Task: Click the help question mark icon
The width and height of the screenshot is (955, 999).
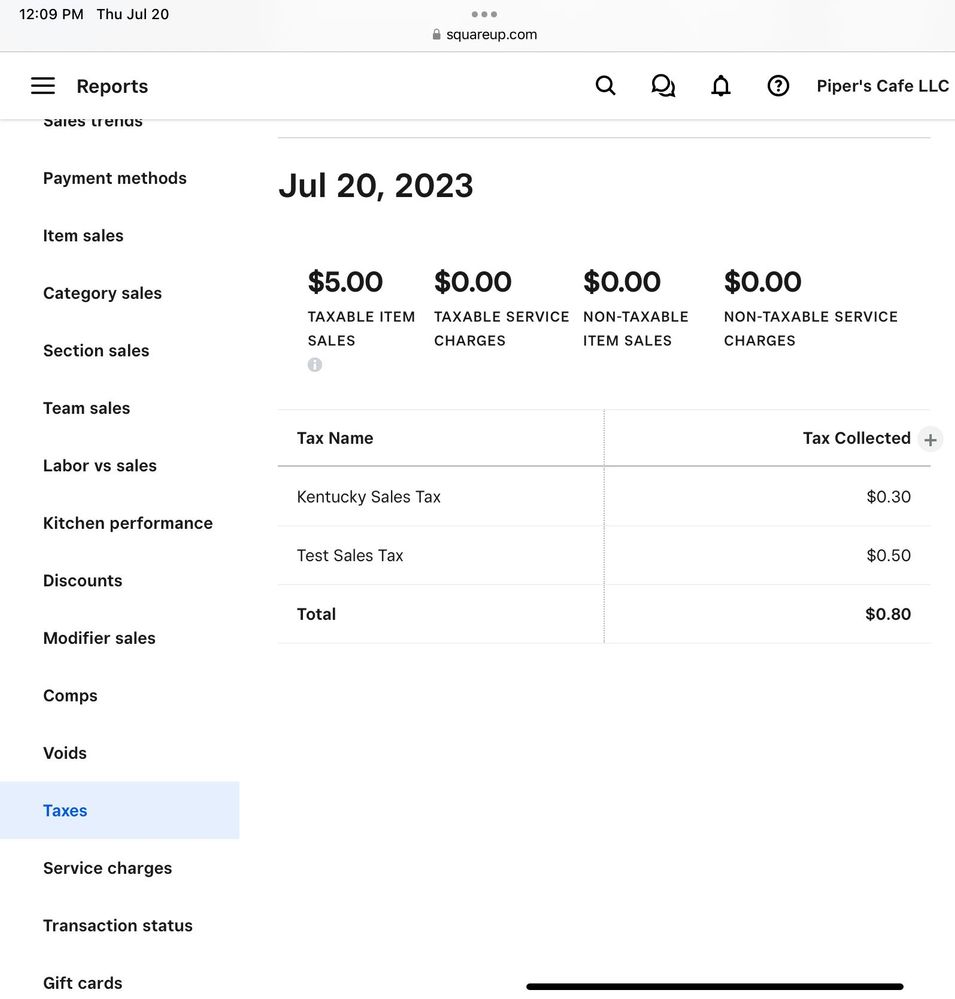Action: 778,86
